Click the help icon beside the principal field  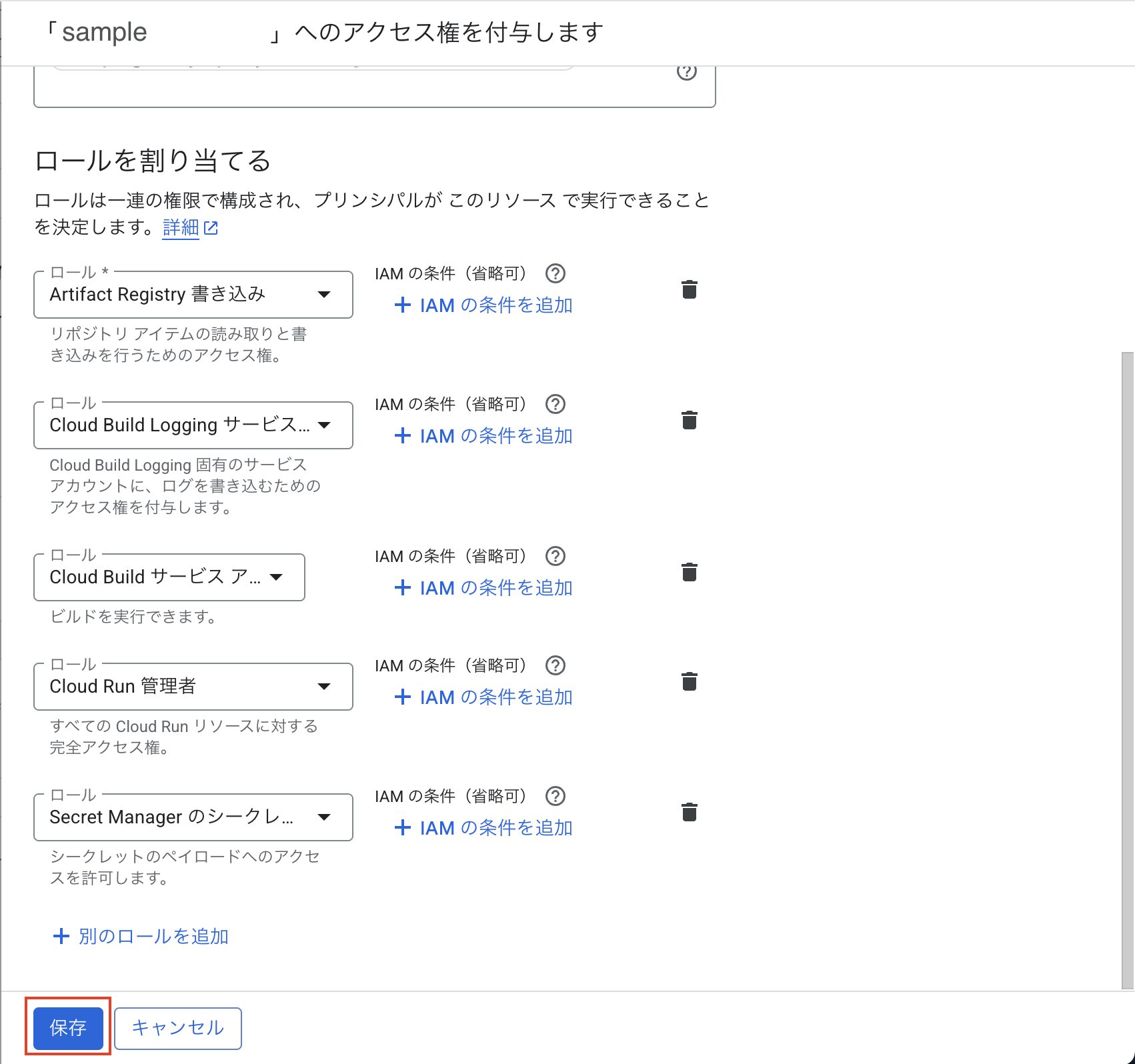point(686,72)
